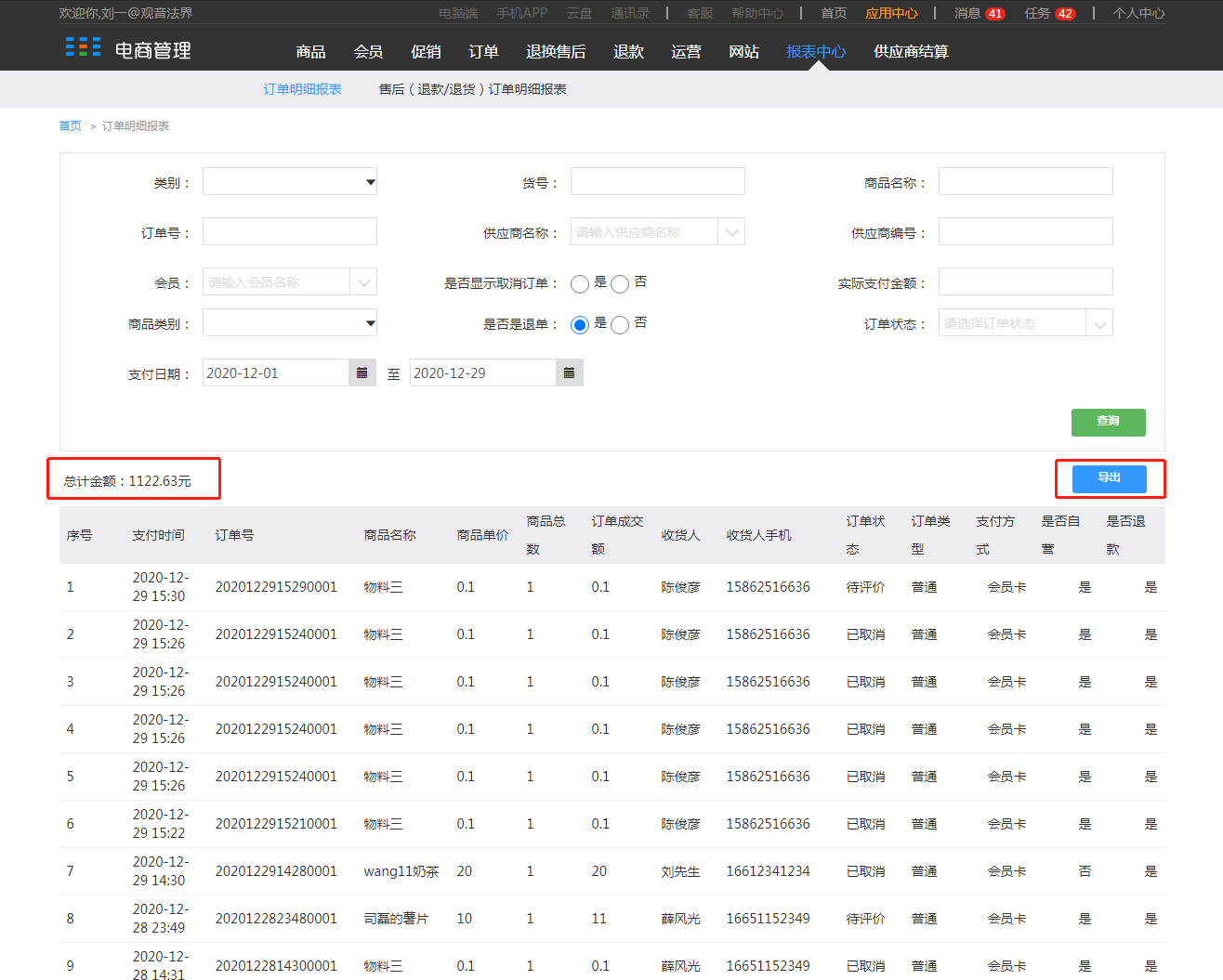Screen dimensions: 1223x980
Task: Open 应用中心 in top bar
Action: pyautogui.click(x=891, y=13)
